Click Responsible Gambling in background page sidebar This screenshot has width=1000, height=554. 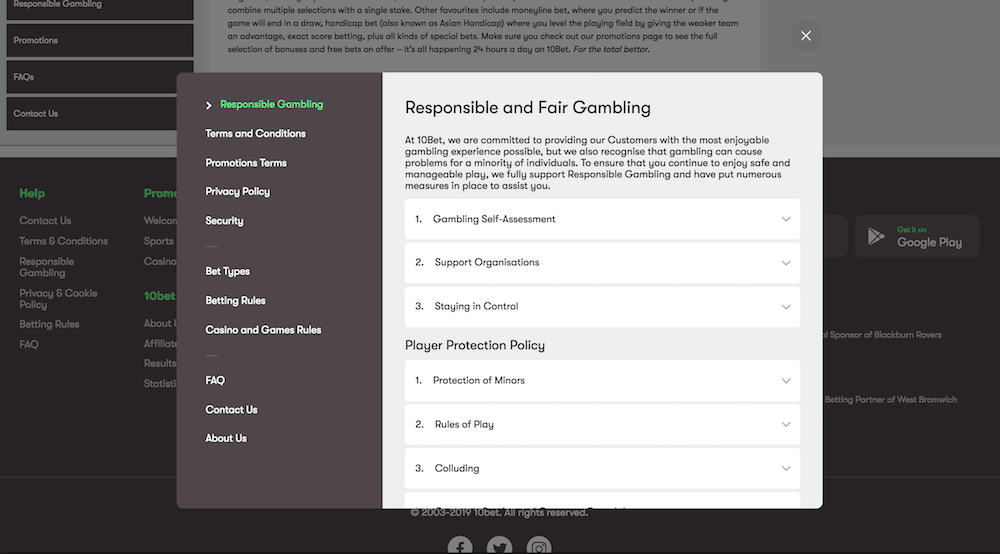pyautogui.click(x=99, y=8)
